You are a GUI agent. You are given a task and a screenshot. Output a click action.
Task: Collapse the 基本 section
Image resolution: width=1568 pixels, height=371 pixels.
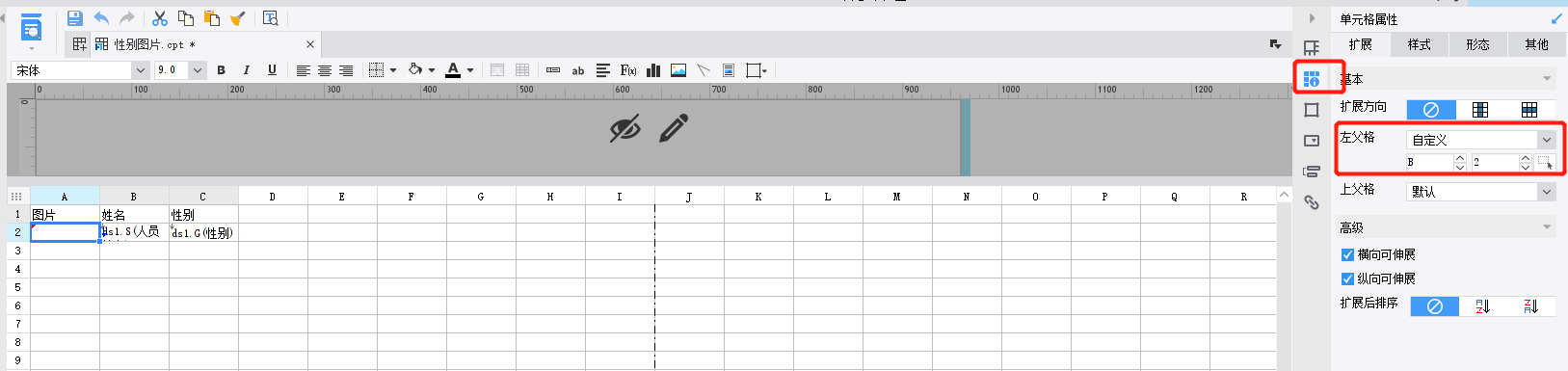tap(1547, 79)
